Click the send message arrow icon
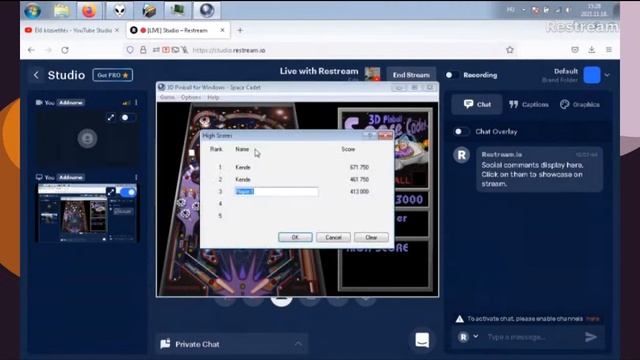Image resolution: width=640 pixels, height=360 pixels. click(x=591, y=337)
